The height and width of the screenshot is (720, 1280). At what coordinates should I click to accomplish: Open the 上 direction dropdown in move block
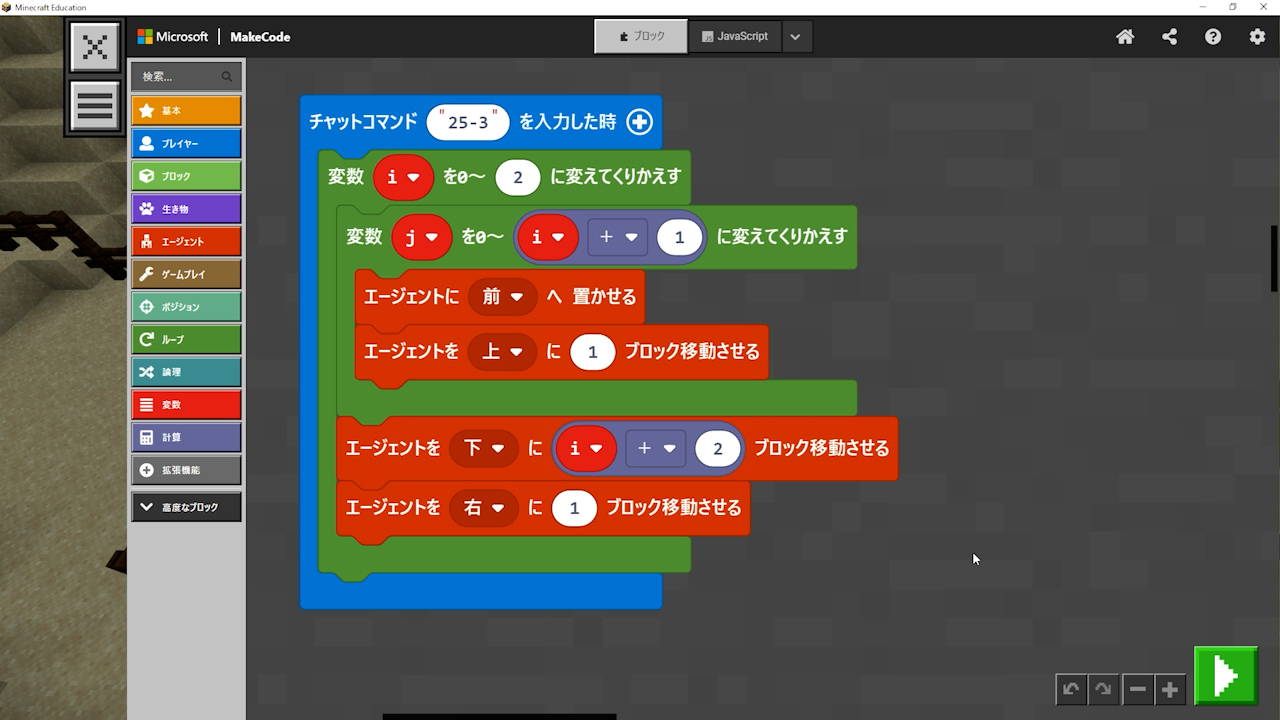pos(502,352)
